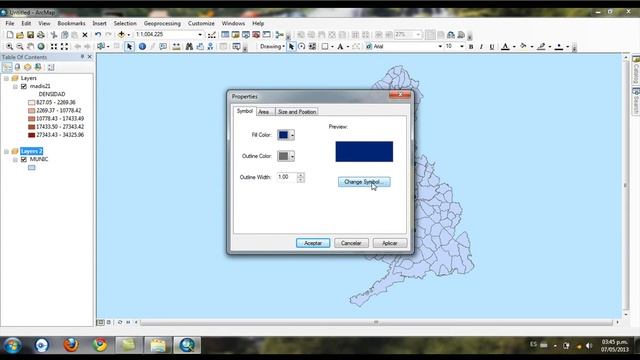Screen dimensions: 640x360
Task: Click the Table Of Contents Options icon
Action: [x=51, y=67]
